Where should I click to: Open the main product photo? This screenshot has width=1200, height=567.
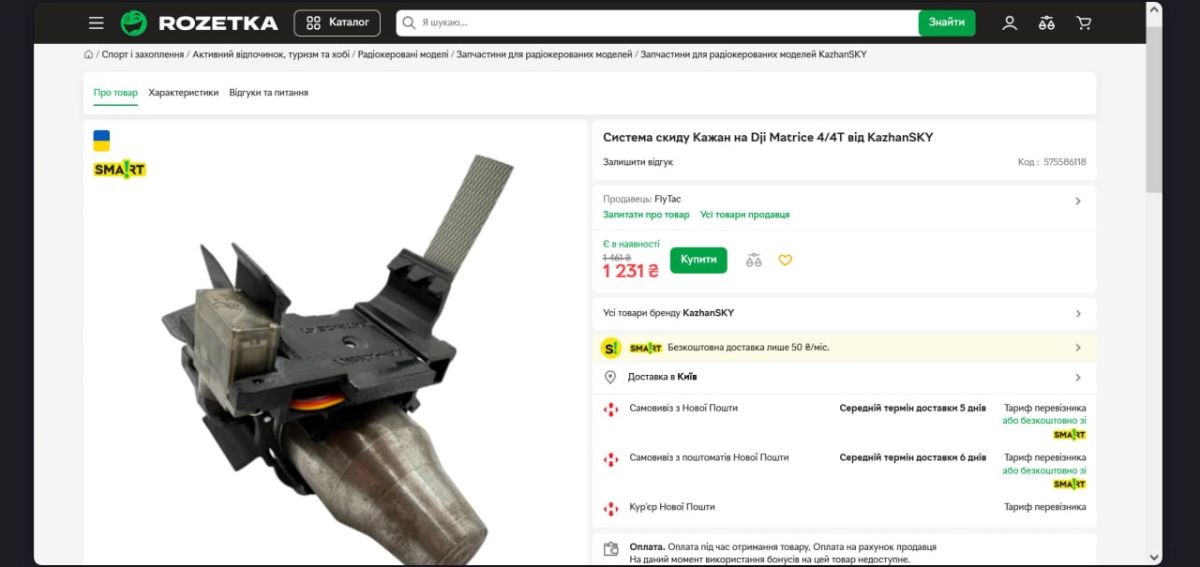pos(336,360)
